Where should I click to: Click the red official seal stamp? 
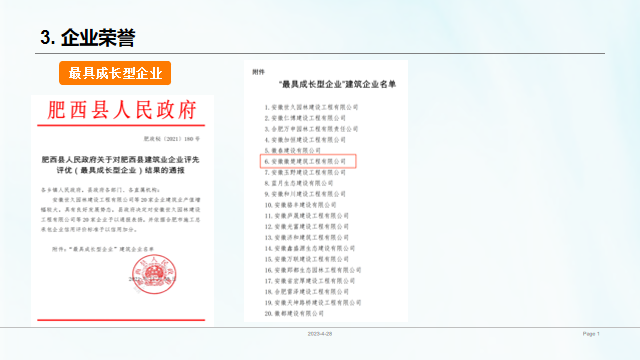[x=154, y=274]
